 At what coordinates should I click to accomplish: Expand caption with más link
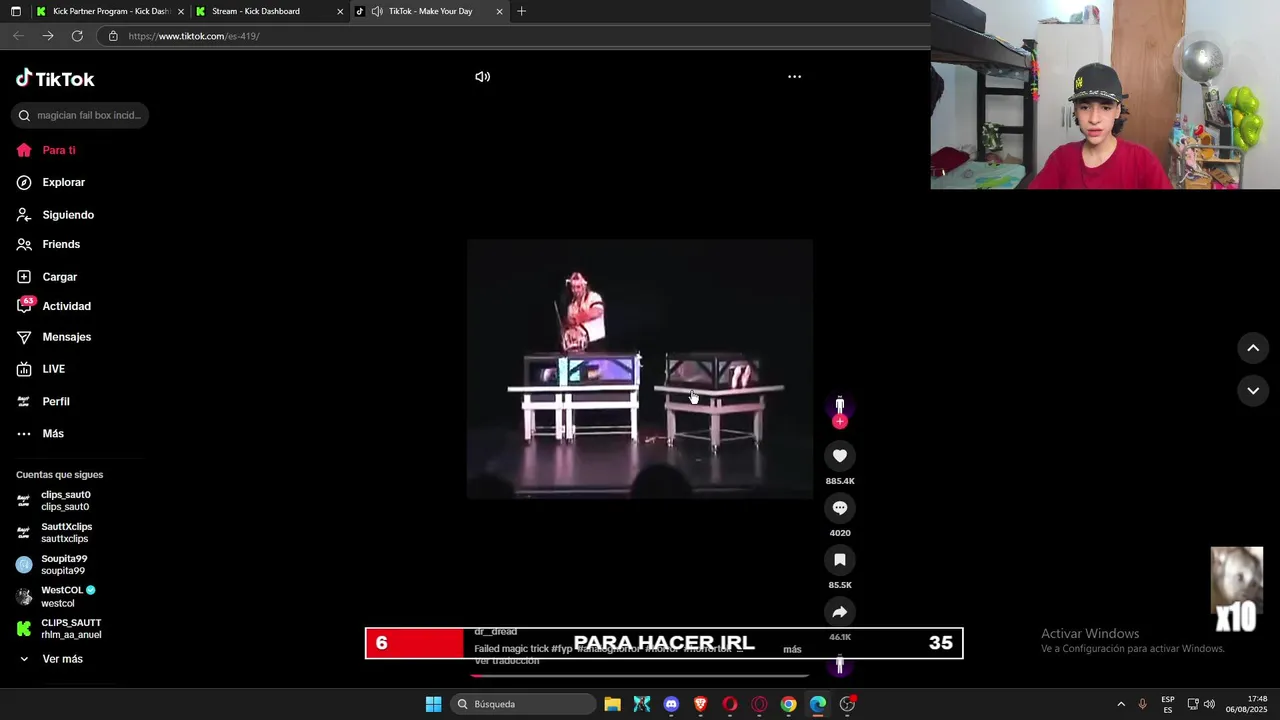click(x=792, y=649)
